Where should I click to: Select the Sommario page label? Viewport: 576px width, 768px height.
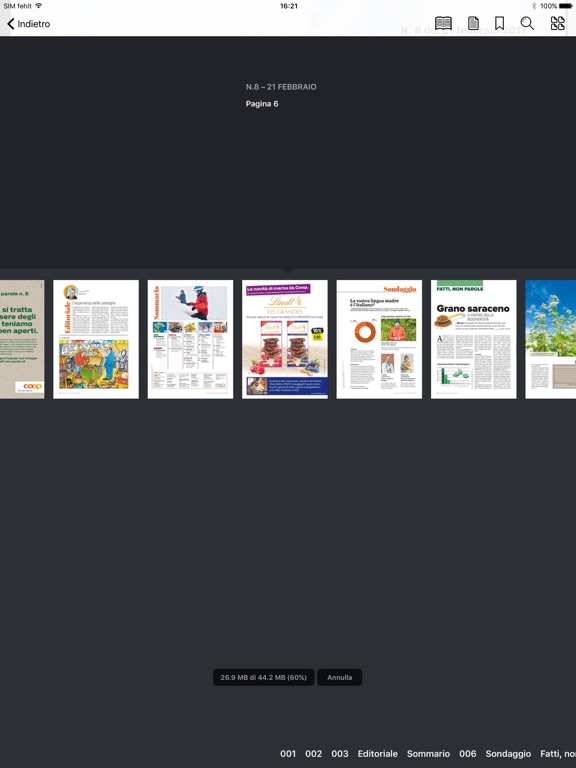coord(428,753)
